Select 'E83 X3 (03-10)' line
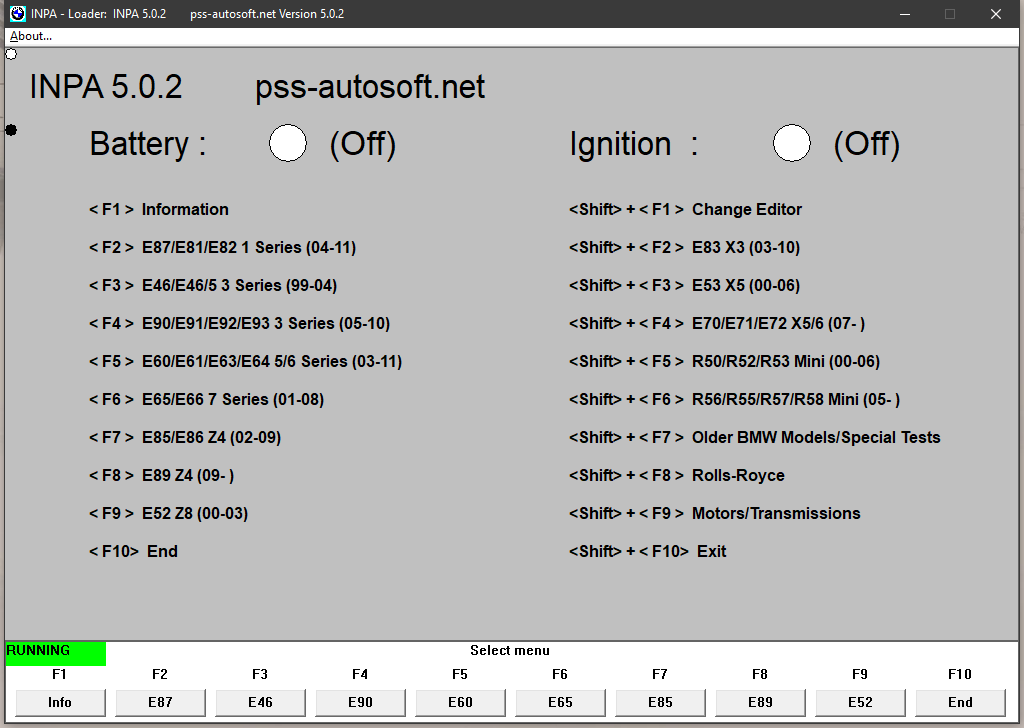 point(684,247)
